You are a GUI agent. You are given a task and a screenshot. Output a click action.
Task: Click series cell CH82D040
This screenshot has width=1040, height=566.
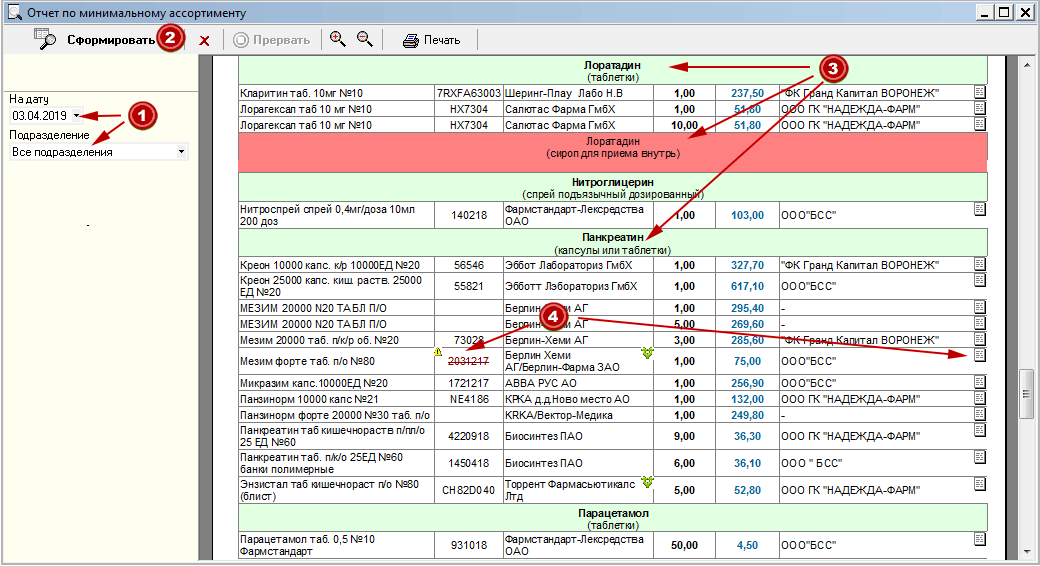(x=468, y=490)
